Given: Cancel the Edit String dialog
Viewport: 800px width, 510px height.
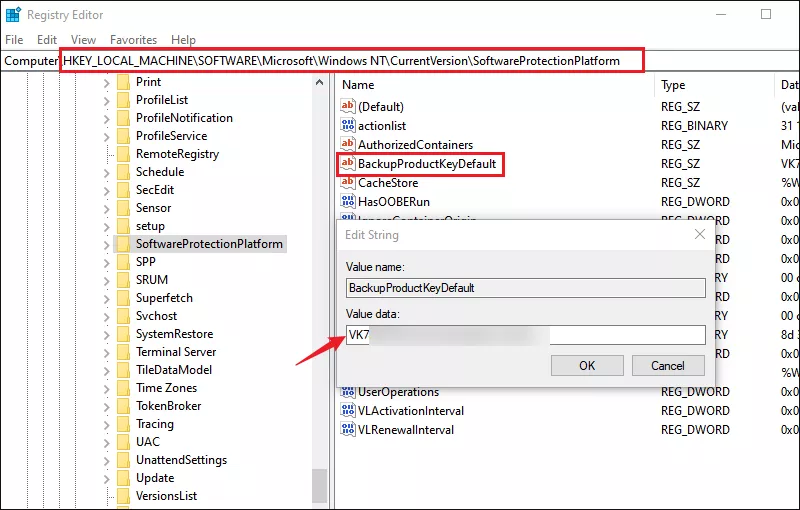Looking at the screenshot, I should click(668, 366).
